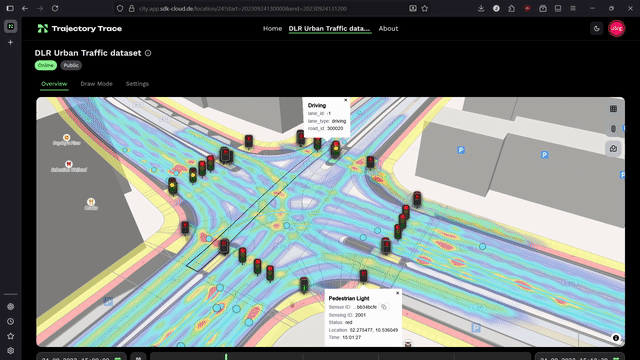640x360 pixels.
Task: Click the padlock site security icon
Action: [131, 9]
